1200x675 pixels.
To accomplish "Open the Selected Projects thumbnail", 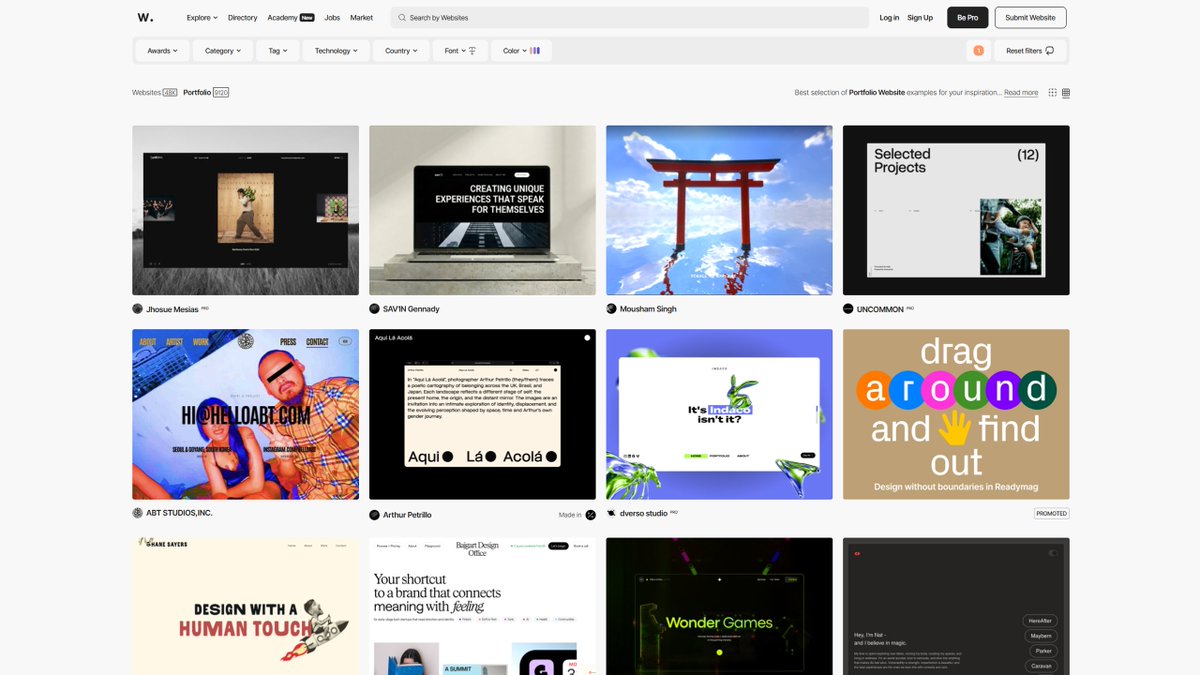I will (956, 210).
